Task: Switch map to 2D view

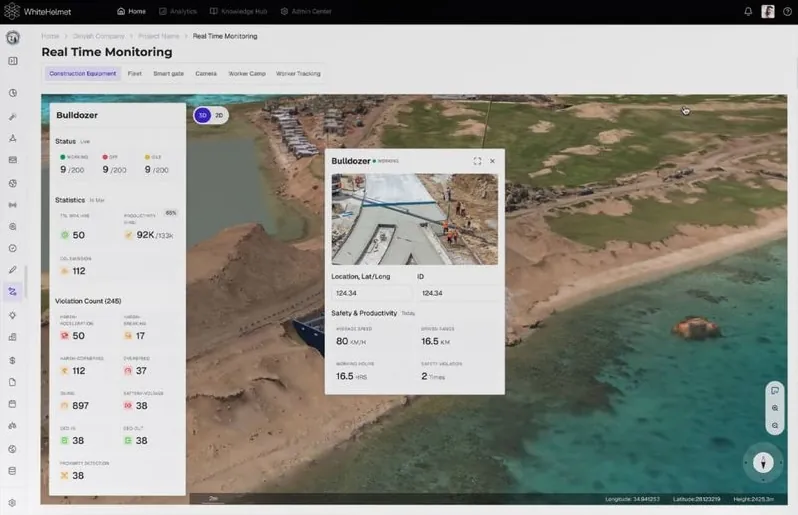Action: click(219, 116)
